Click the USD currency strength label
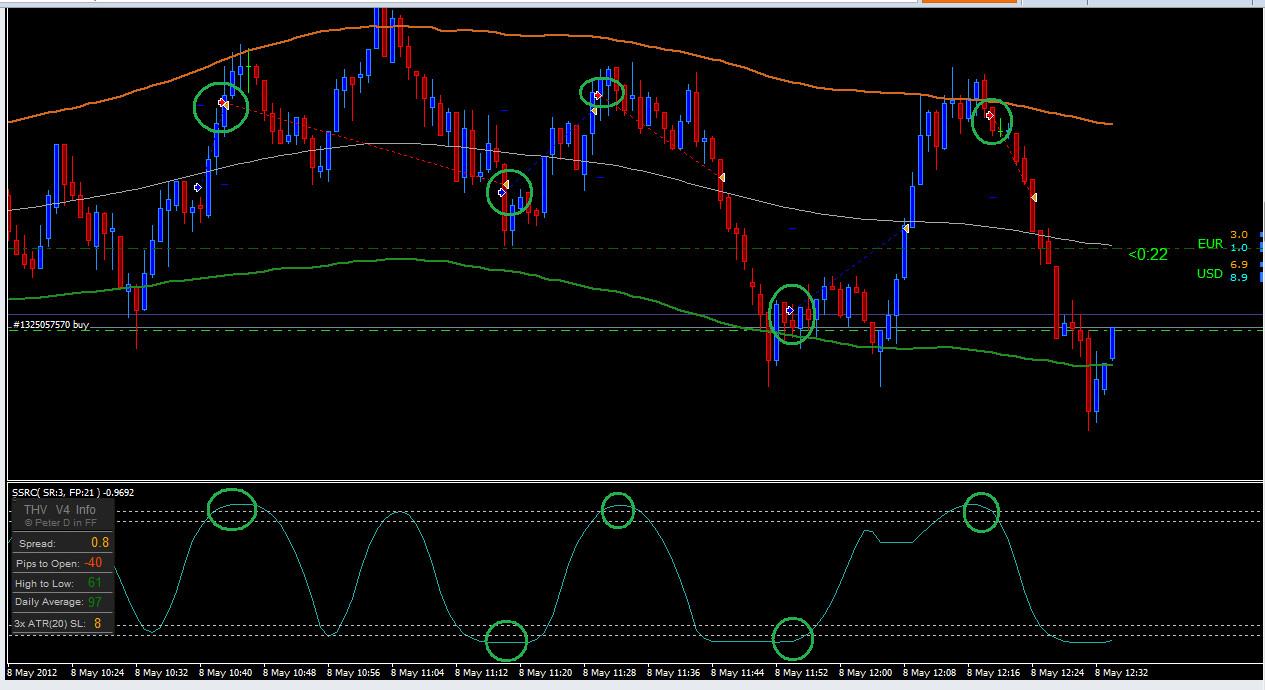The width and height of the screenshot is (1265, 690). click(x=1210, y=274)
